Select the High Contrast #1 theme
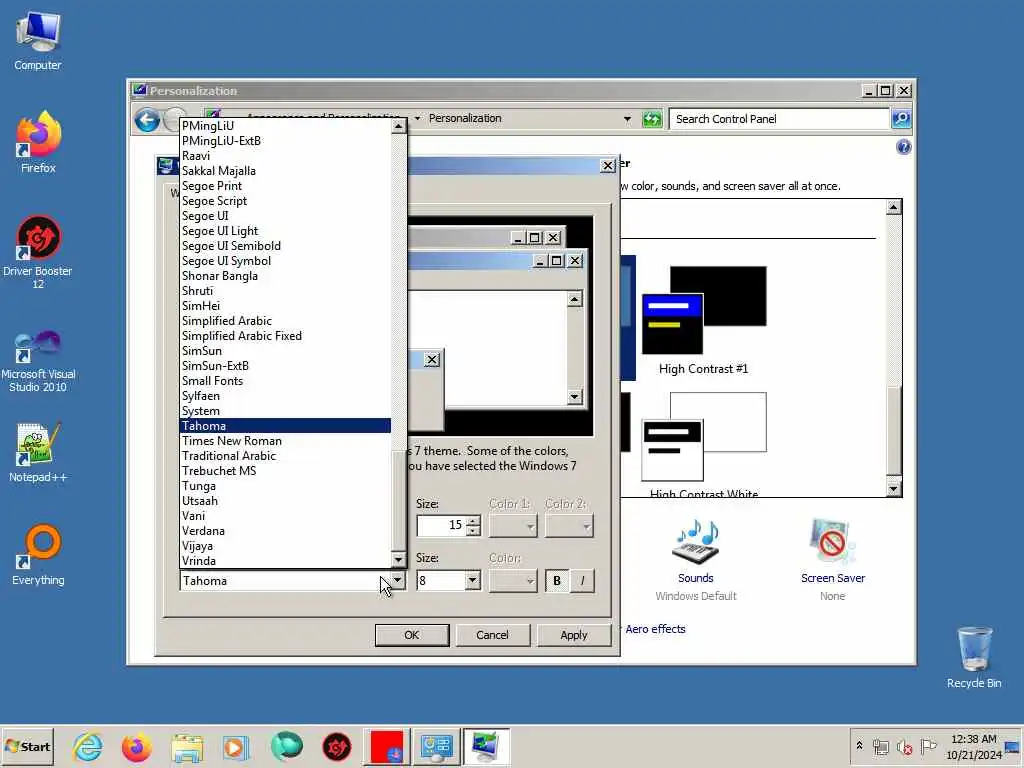 (704, 321)
